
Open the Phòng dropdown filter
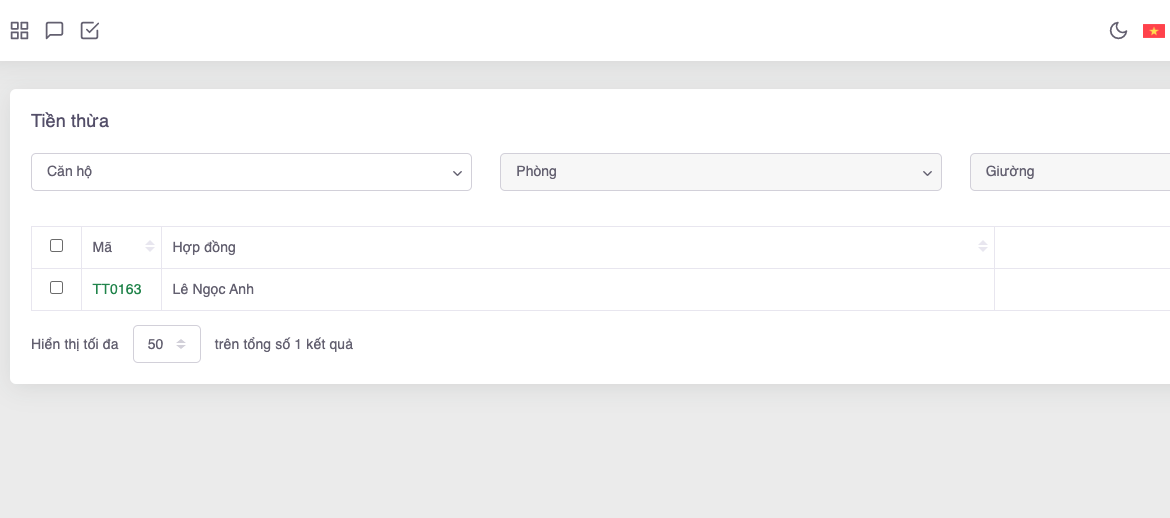coord(720,172)
